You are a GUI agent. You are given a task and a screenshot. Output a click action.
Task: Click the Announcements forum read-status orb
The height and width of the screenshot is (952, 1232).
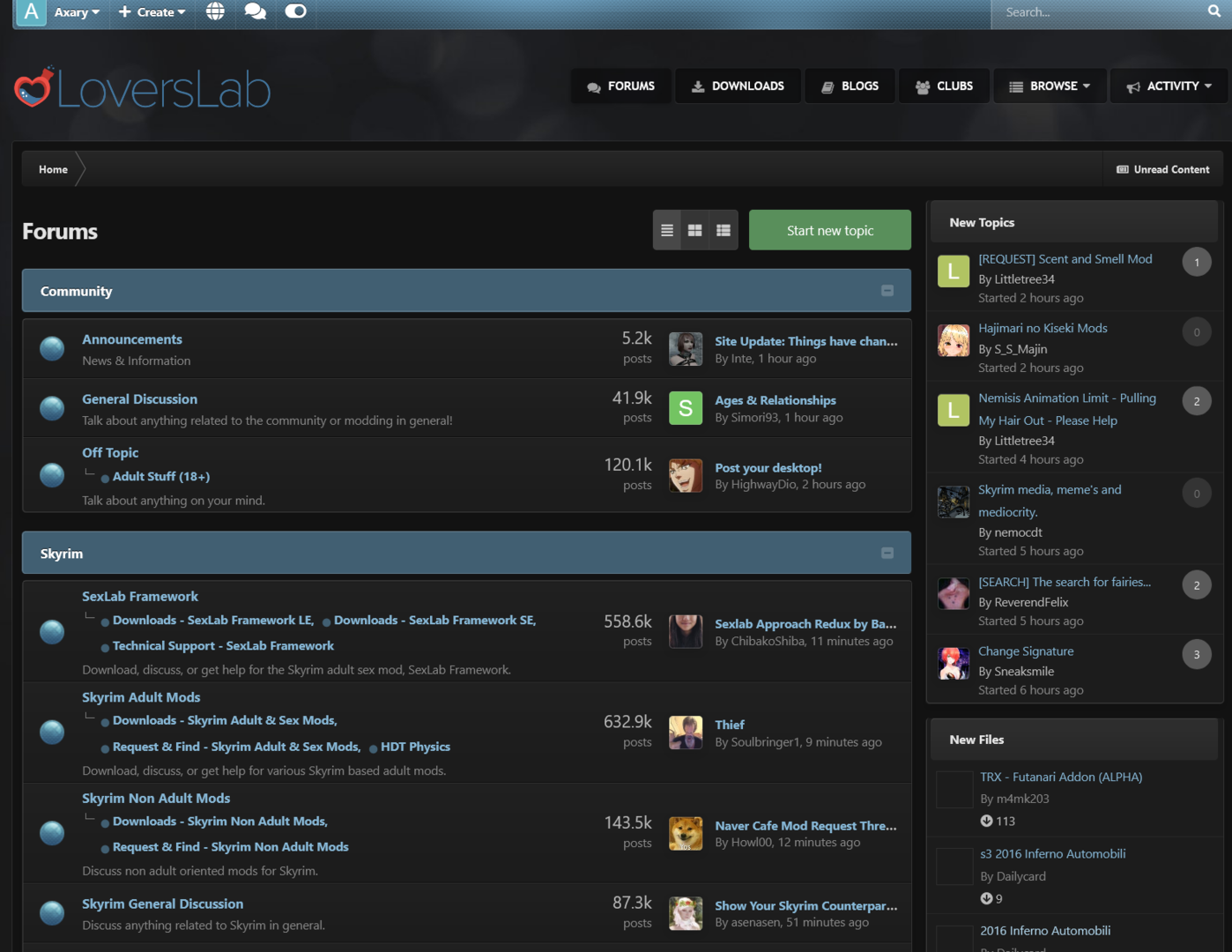tap(52, 349)
